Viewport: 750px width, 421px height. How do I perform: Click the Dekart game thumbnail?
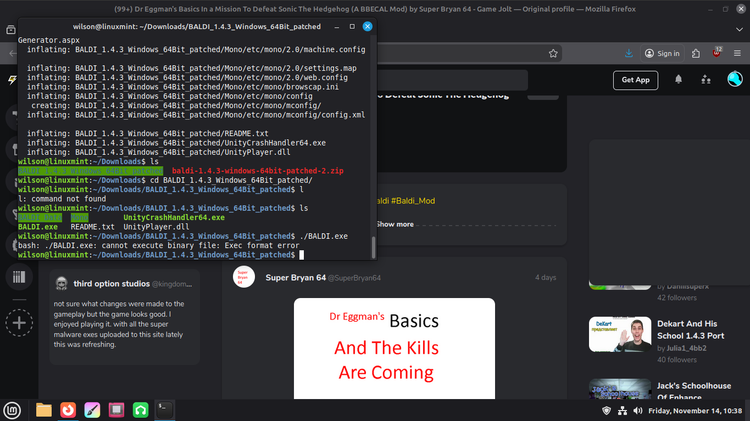tap(620, 334)
